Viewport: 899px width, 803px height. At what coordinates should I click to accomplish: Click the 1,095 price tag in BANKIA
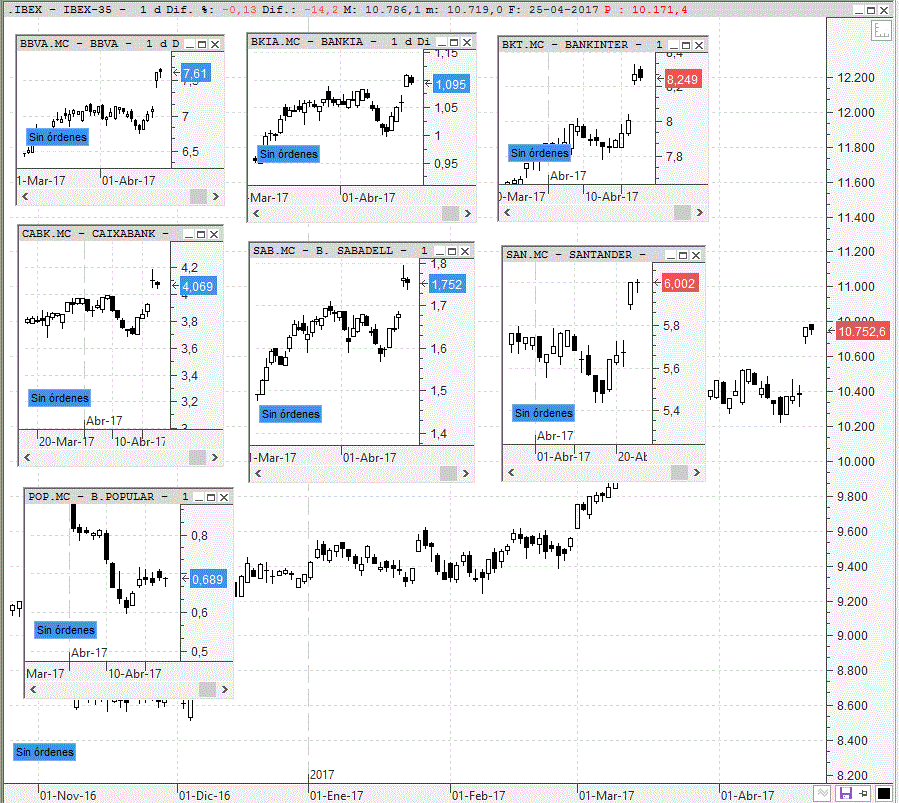(451, 84)
